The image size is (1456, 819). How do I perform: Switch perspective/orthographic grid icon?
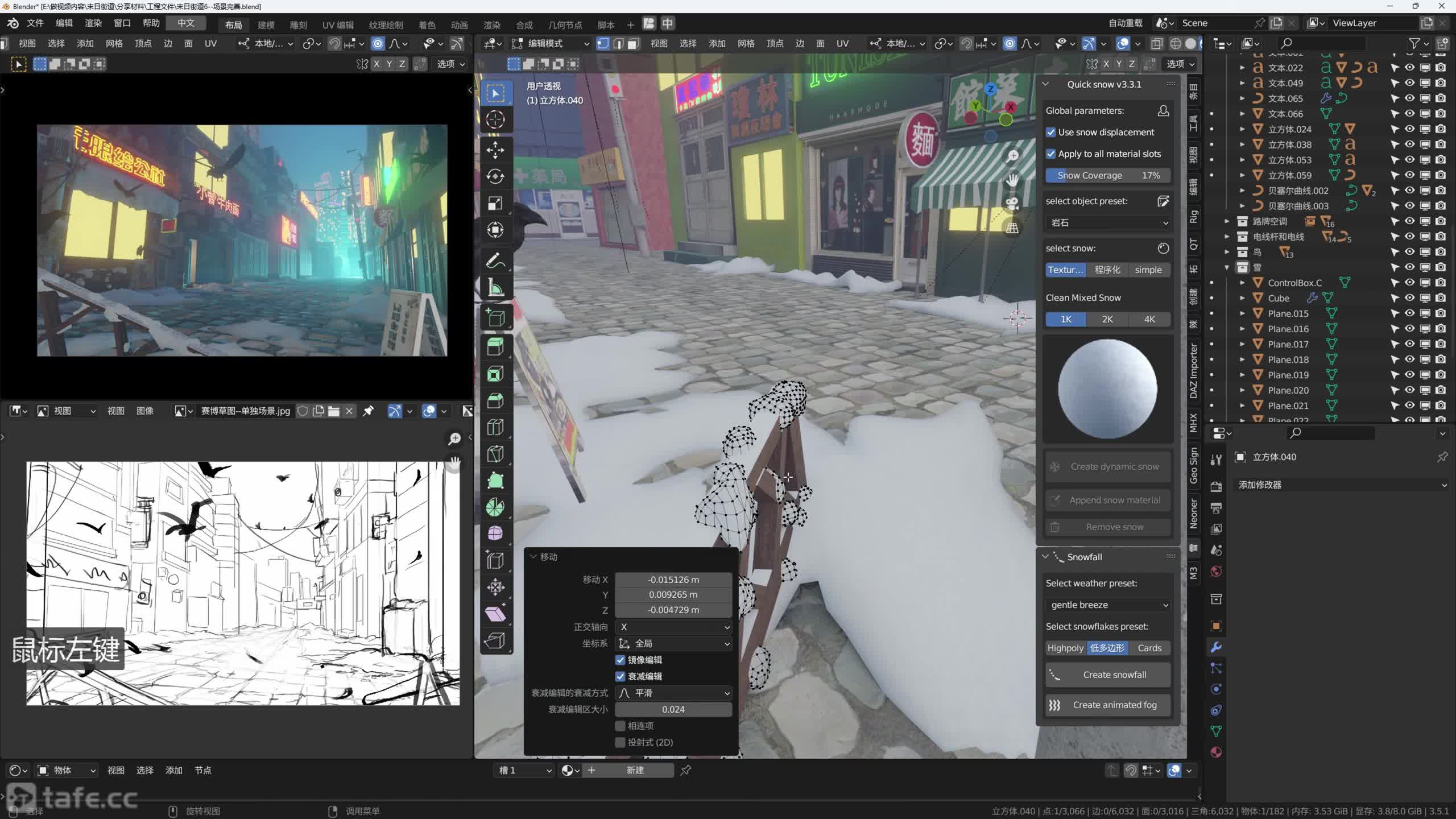point(1012,228)
